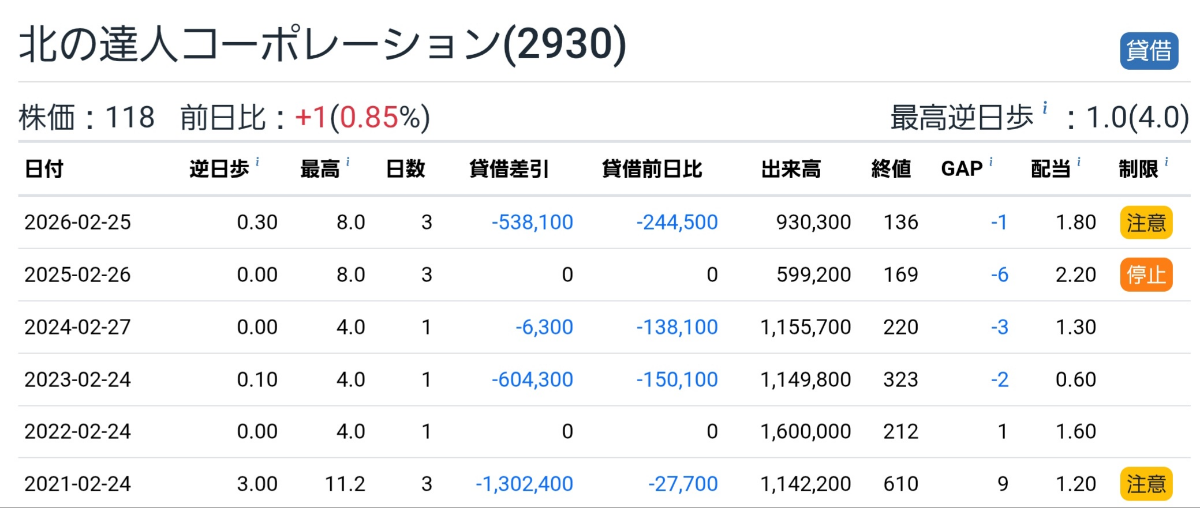Click the date 2024-02-27 row

click(x=600, y=327)
